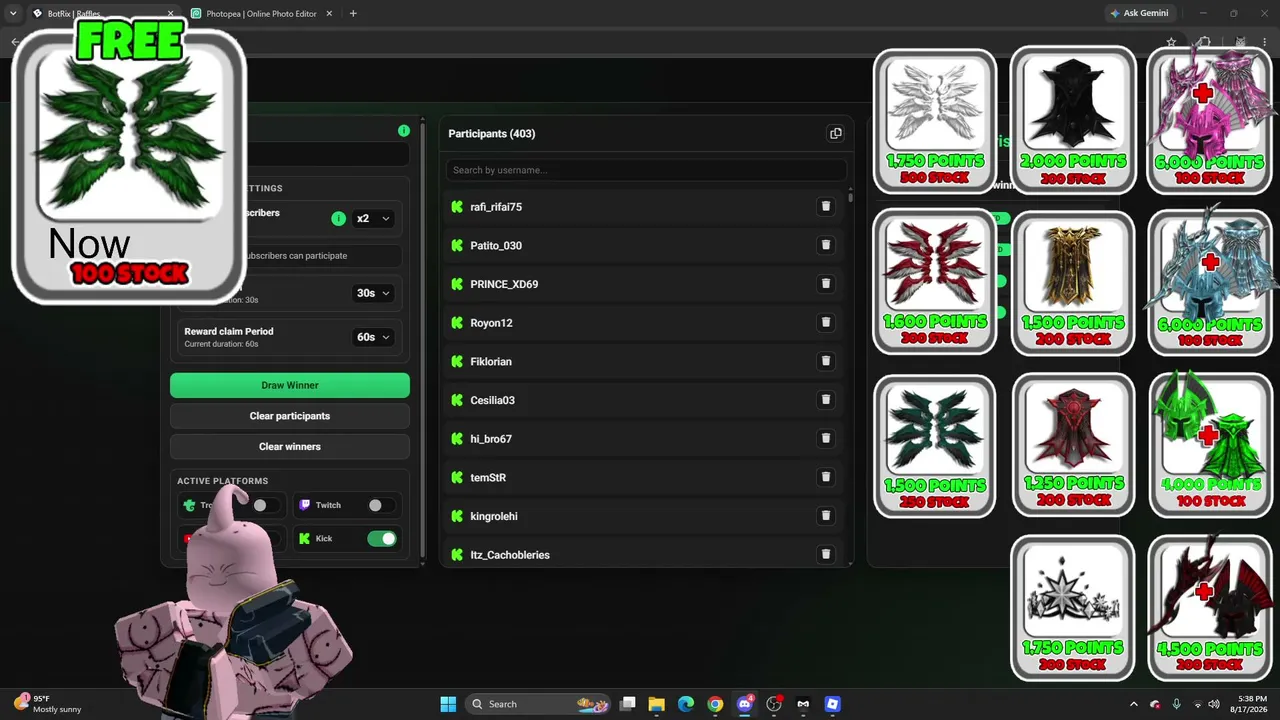This screenshot has height=720, width=1280.
Task: Remove temStR from participants
Action: [x=826, y=477]
